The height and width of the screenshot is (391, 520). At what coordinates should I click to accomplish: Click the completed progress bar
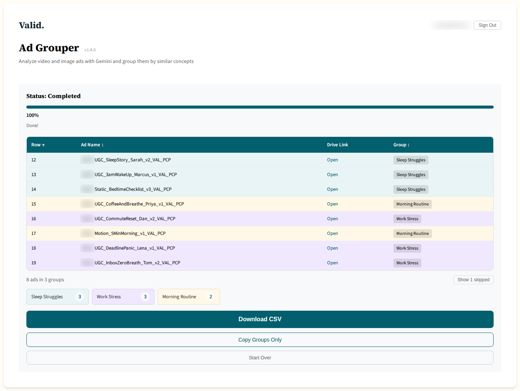tap(260, 107)
